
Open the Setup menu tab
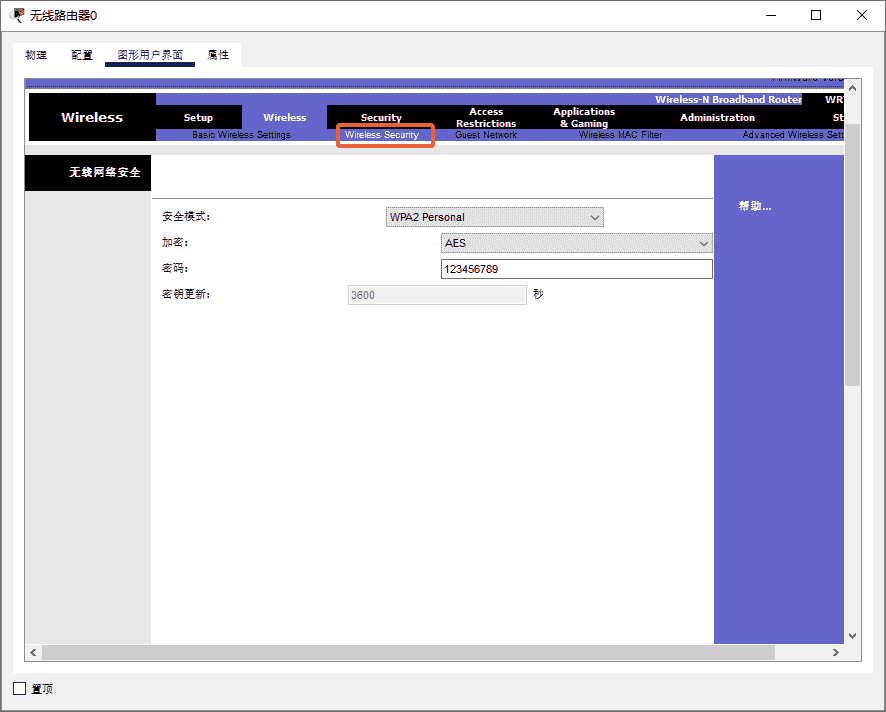pyautogui.click(x=198, y=118)
